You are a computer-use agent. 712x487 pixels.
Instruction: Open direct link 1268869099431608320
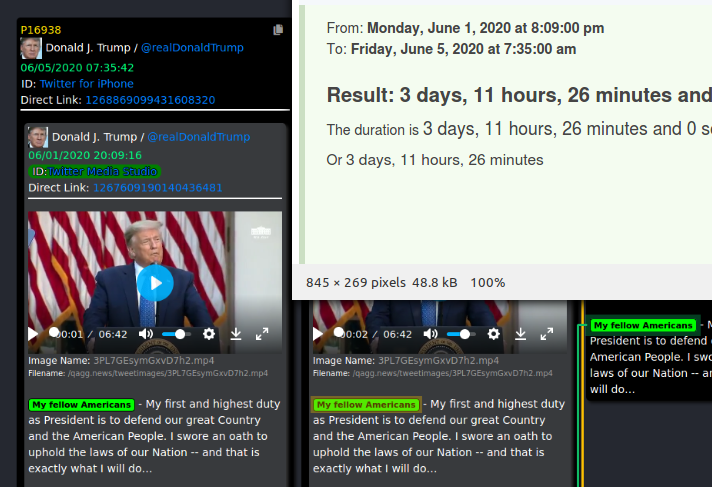tap(149, 100)
